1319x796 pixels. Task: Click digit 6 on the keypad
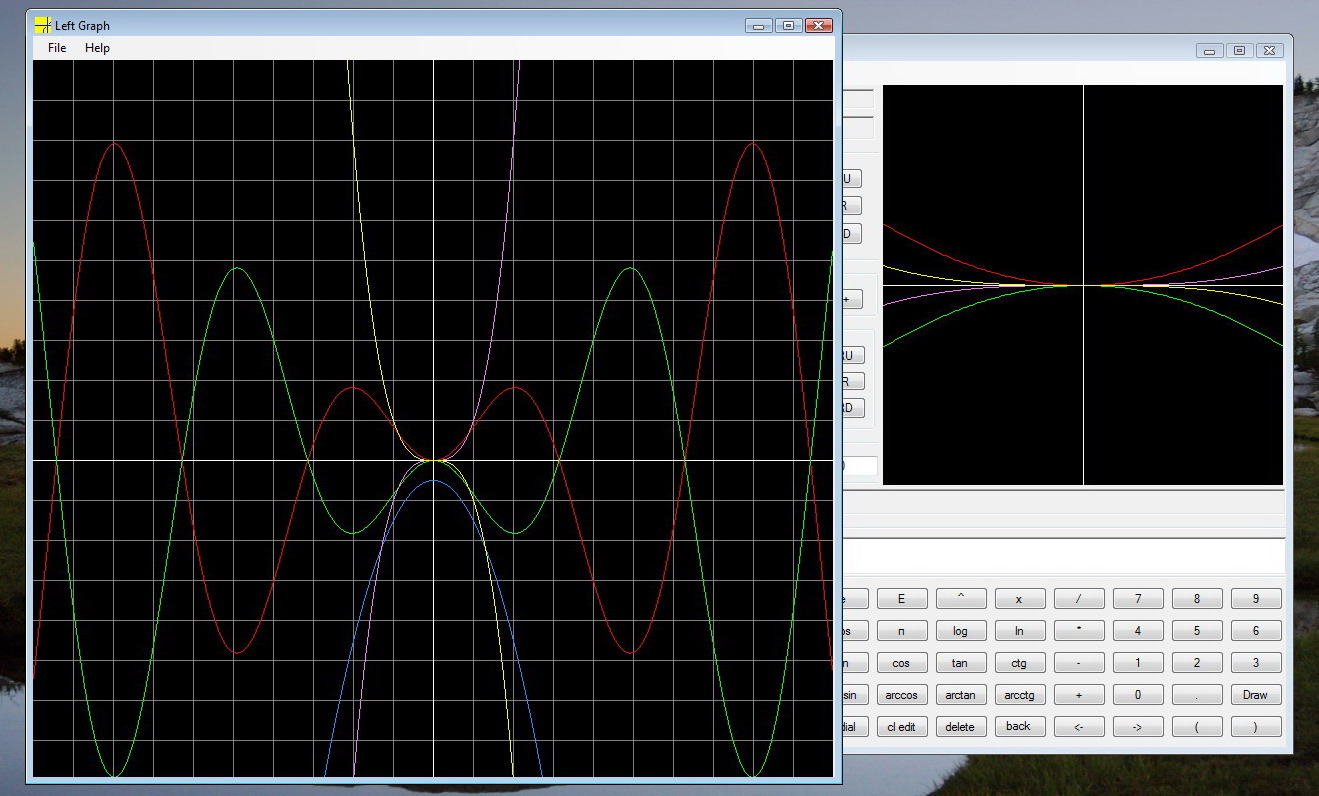coord(1255,631)
